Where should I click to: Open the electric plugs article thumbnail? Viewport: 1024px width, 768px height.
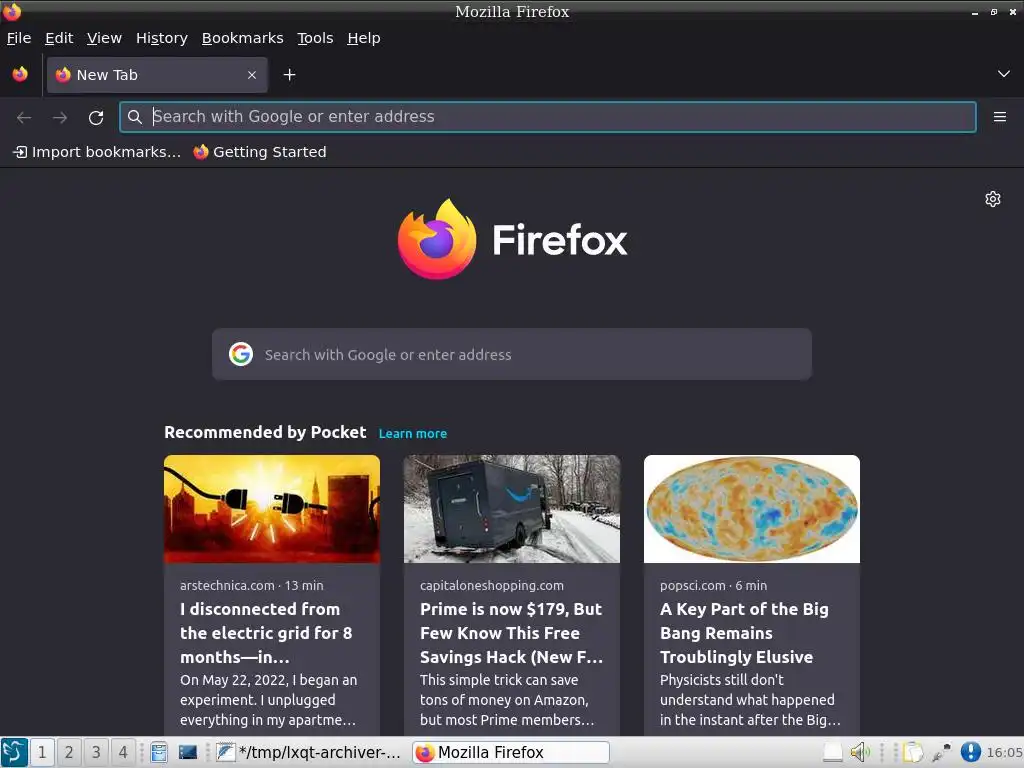pyautogui.click(x=272, y=509)
